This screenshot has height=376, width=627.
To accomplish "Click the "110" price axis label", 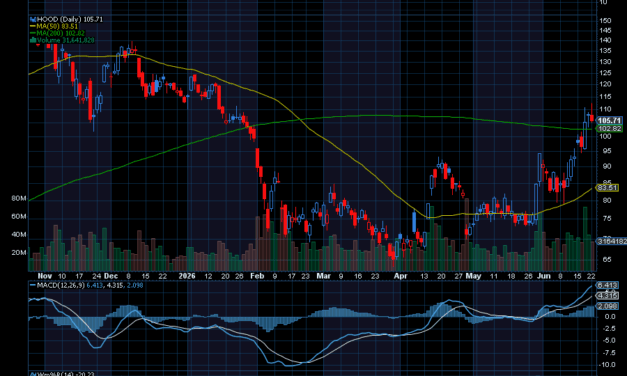I will (x=605, y=109).
